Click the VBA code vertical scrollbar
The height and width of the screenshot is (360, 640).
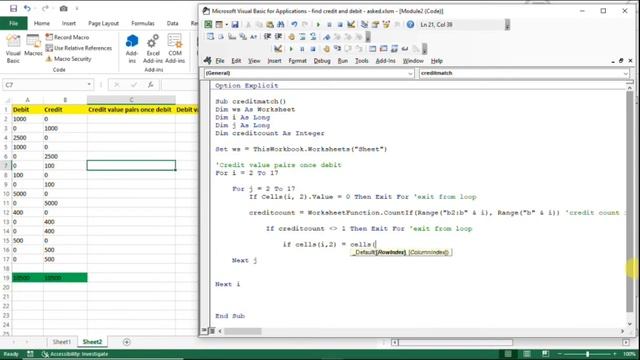(630, 201)
